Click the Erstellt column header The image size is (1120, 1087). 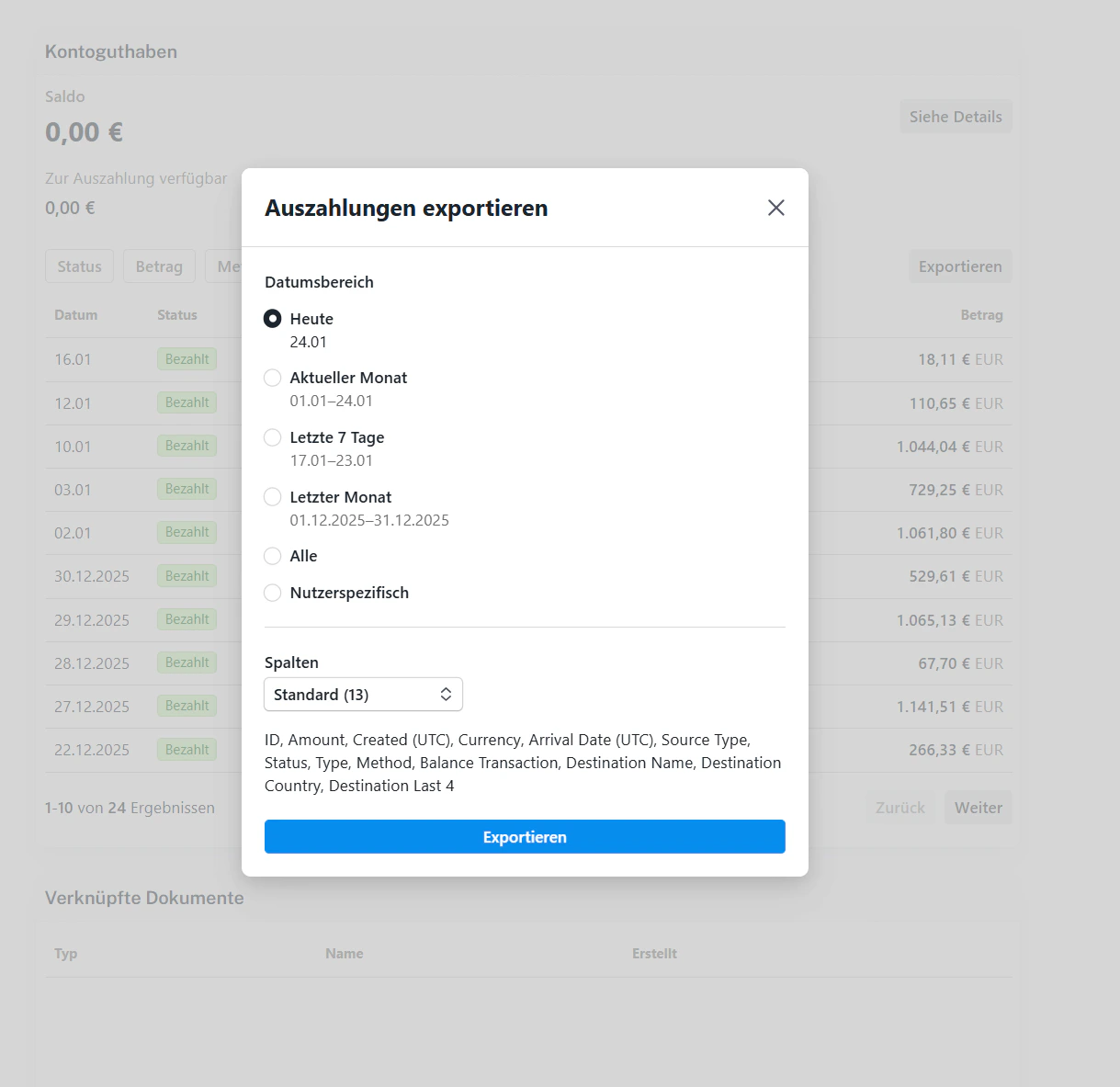[654, 954]
